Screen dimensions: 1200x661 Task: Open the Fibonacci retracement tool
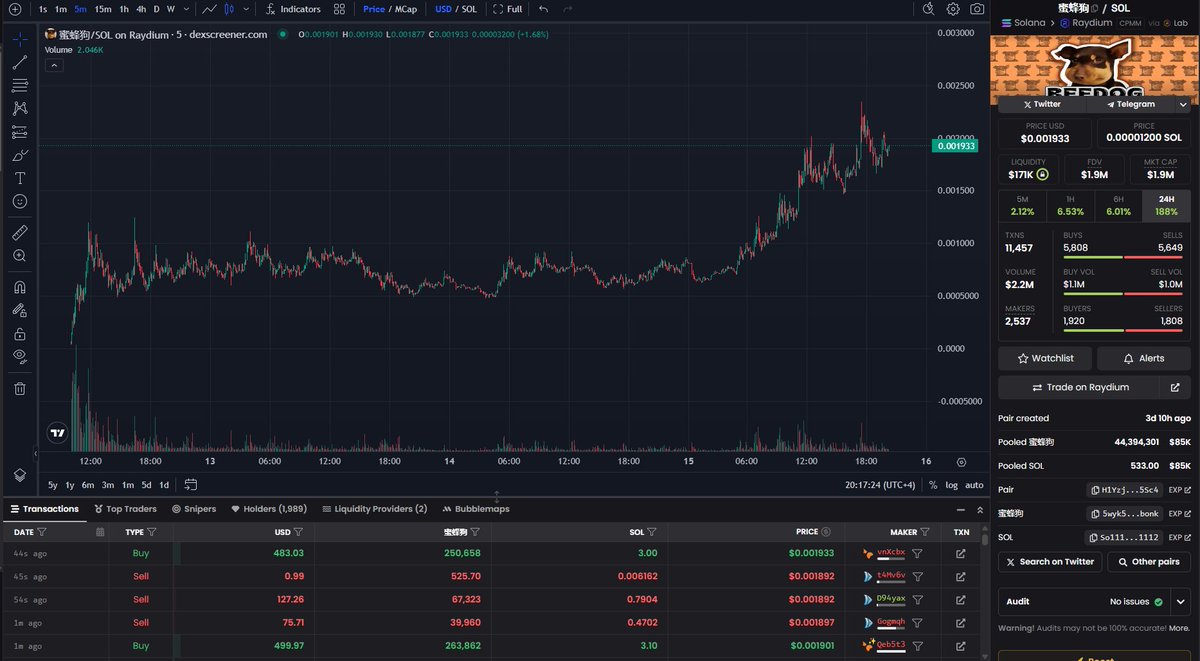(x=20, y=85)
